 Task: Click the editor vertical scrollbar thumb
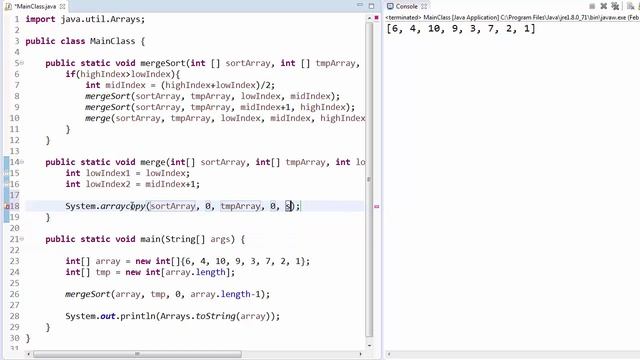point(369,180)
